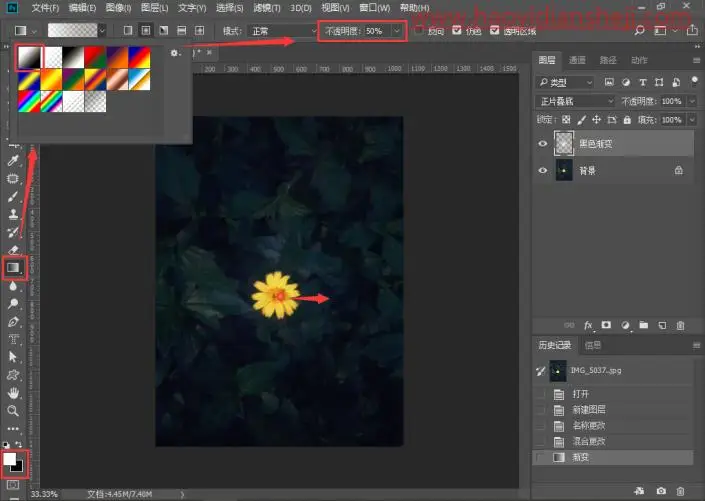
Task: Create a new group folder icon
Action: 644,325
